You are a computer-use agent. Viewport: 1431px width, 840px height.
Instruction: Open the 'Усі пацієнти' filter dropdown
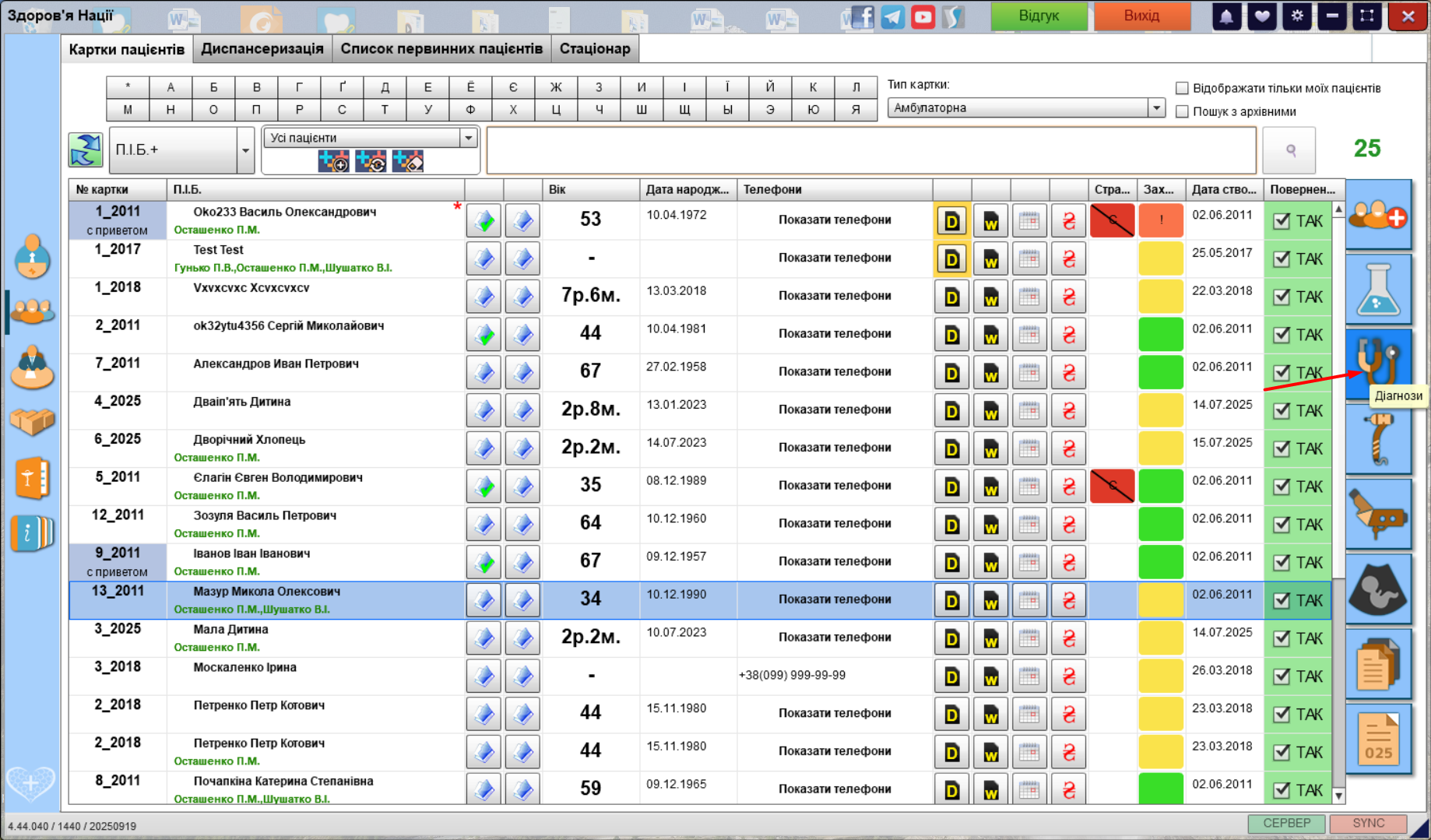[468, 138]
